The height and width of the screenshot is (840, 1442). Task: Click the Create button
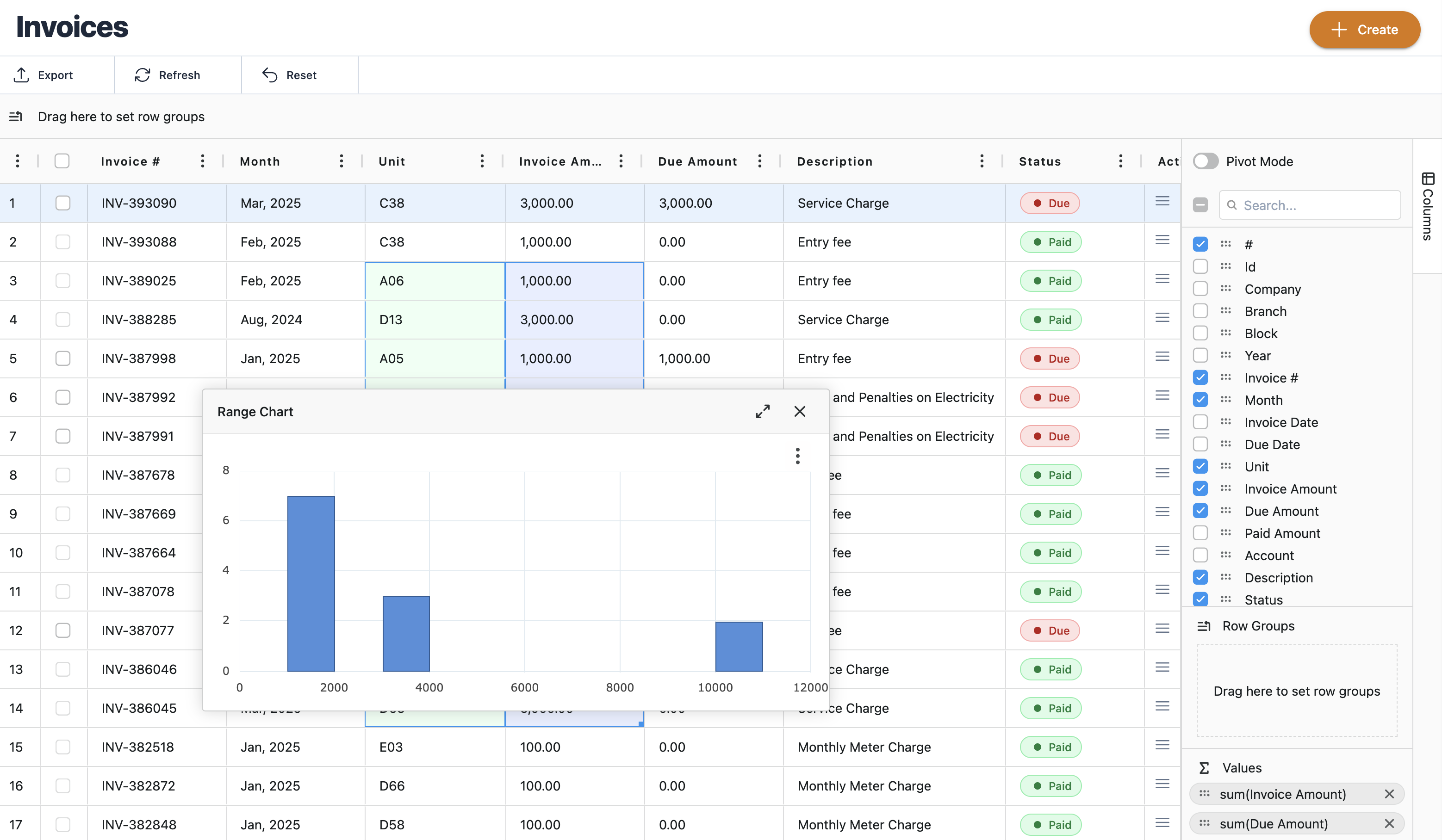(1364, 30)
